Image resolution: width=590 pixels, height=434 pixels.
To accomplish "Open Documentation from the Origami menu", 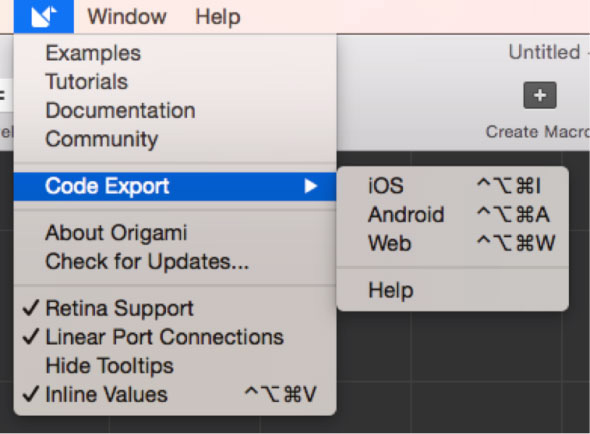I will point(175,111).
